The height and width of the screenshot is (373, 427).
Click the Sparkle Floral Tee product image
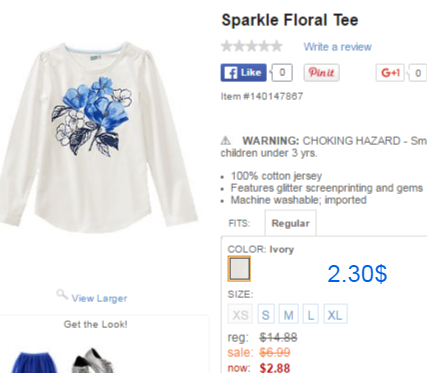(x=99, y=137)
